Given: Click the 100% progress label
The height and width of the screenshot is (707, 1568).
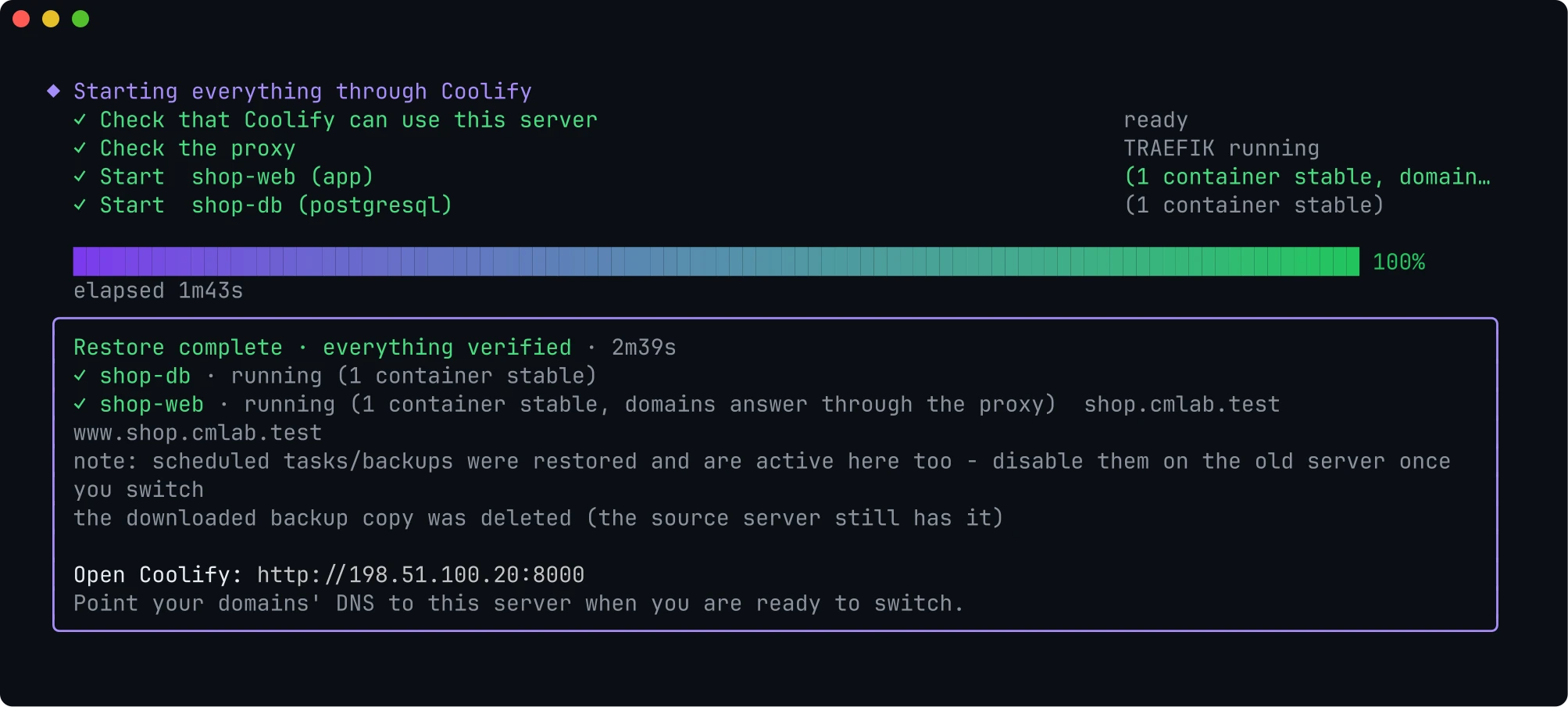Looking at the screenshot, I should [x=1399, y=262].
